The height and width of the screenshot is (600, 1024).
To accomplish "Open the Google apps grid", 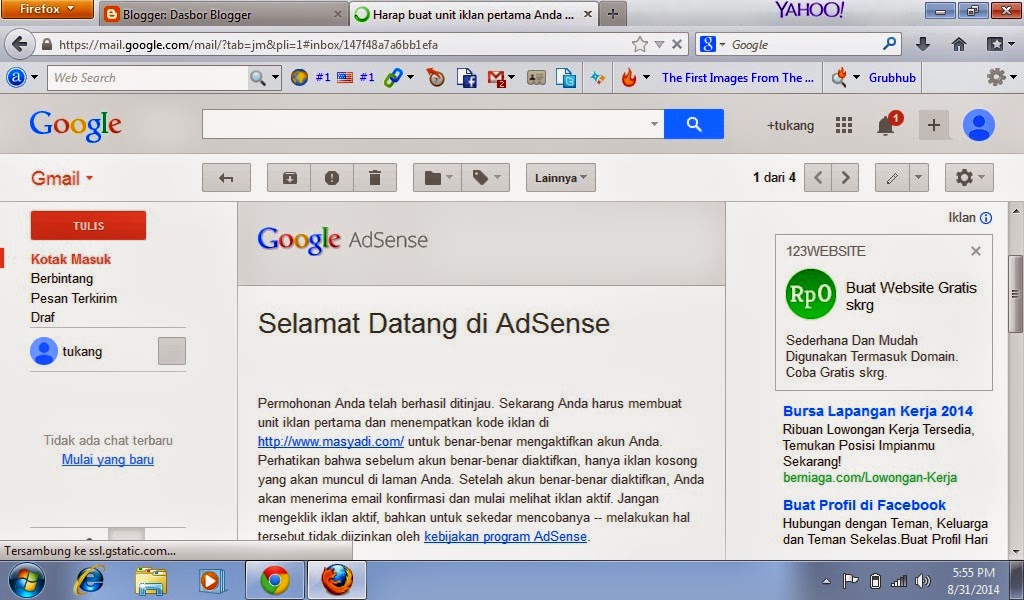I will click(844, 125).
